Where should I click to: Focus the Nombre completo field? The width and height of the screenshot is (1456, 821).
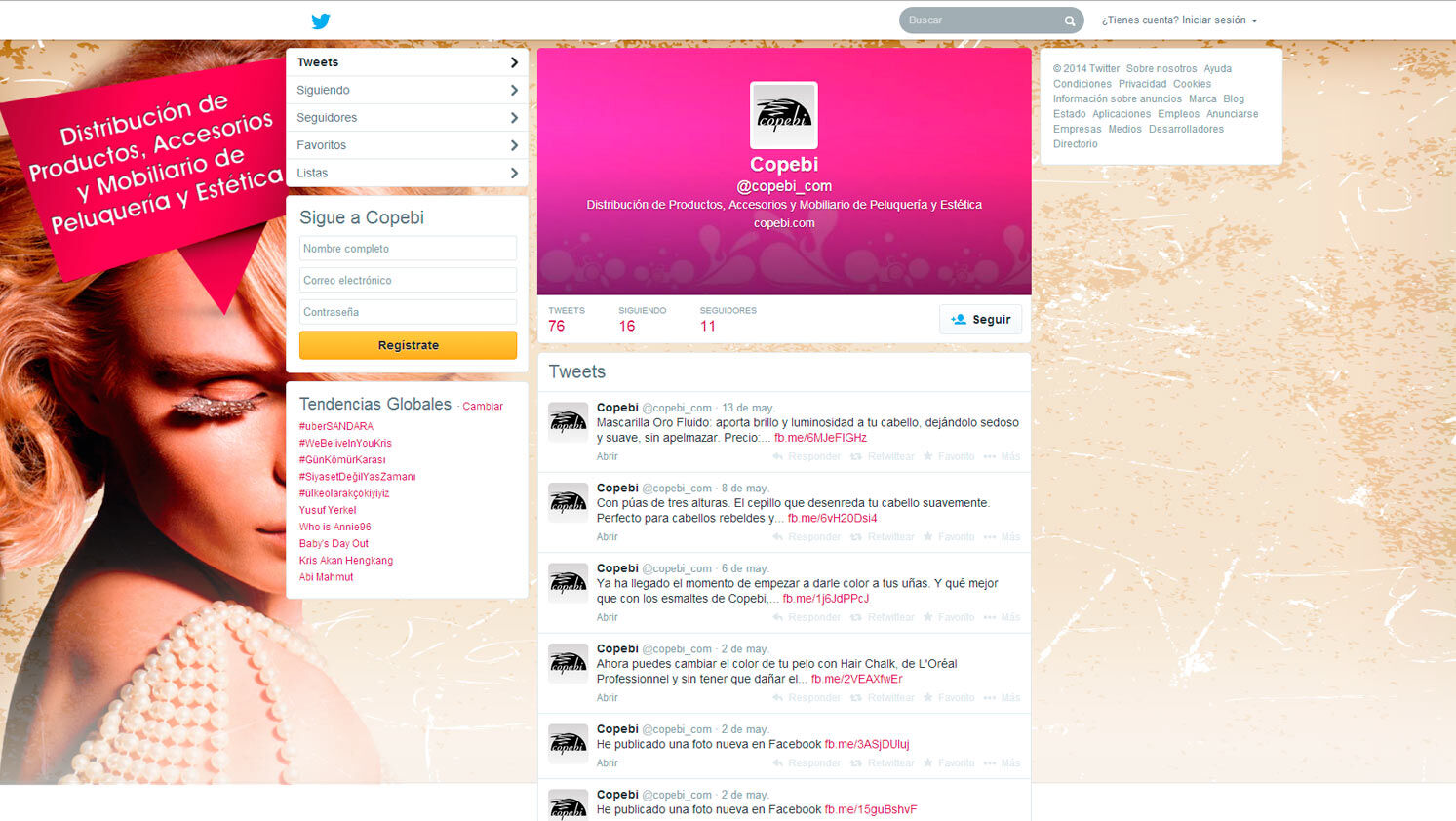408,249
